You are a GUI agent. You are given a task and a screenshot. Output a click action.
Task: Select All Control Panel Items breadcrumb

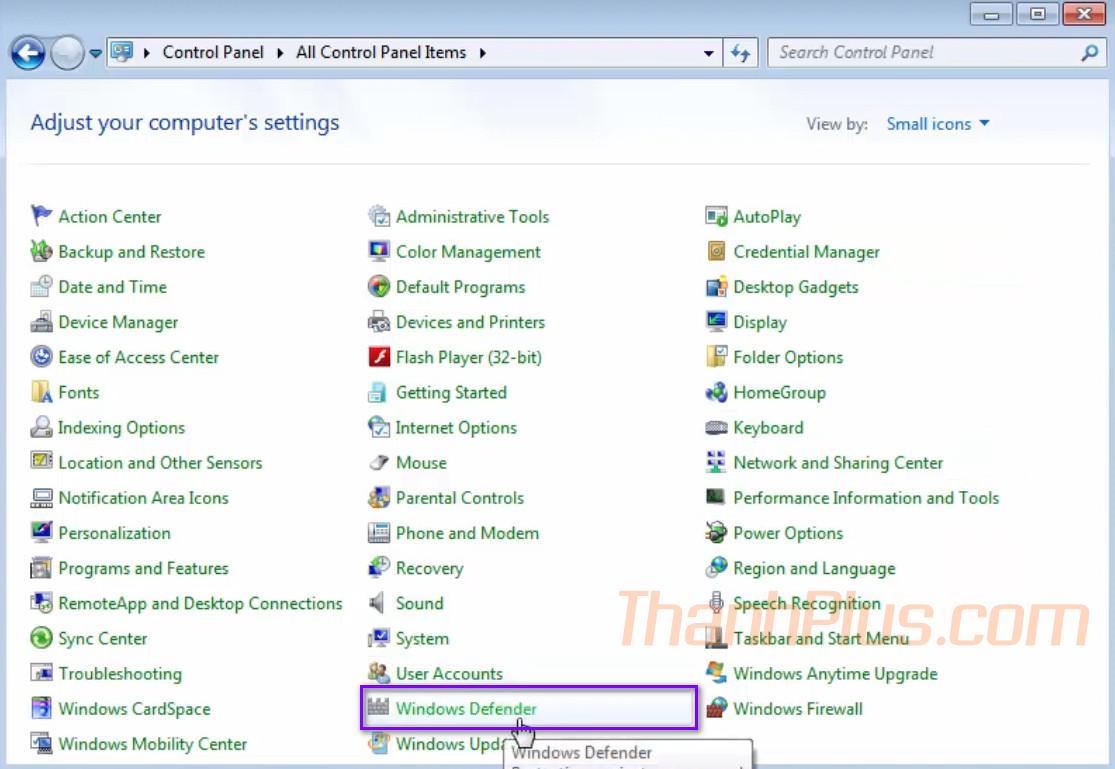tap(381, 53)
